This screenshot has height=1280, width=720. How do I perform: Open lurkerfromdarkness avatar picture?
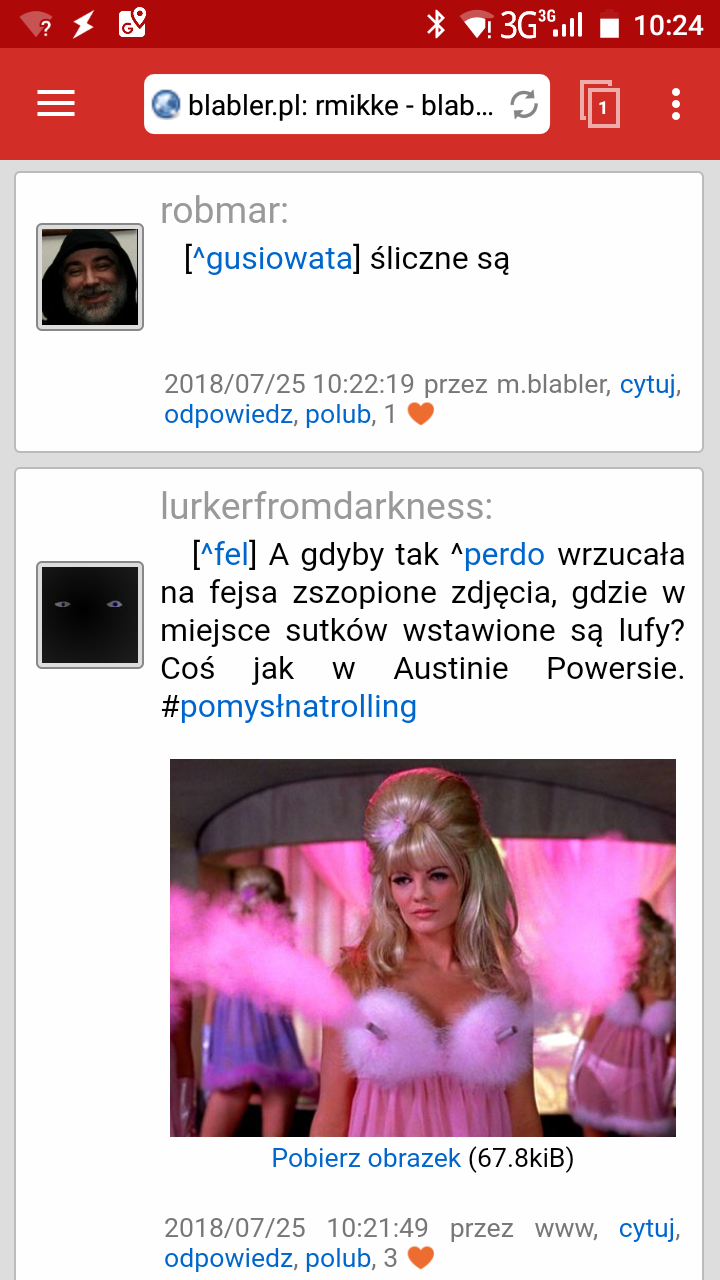(x=90, y=615)
